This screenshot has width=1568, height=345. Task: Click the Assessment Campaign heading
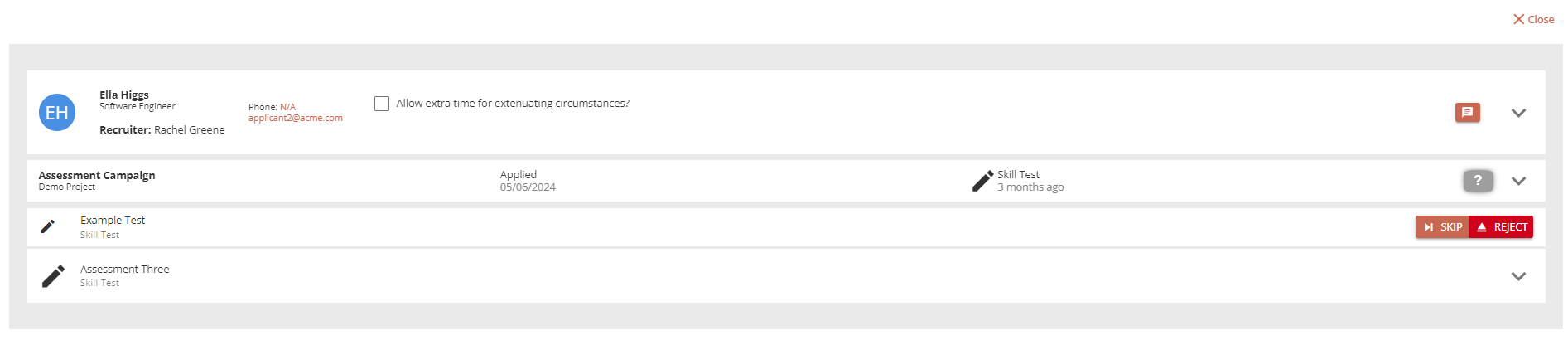point(97,176)
